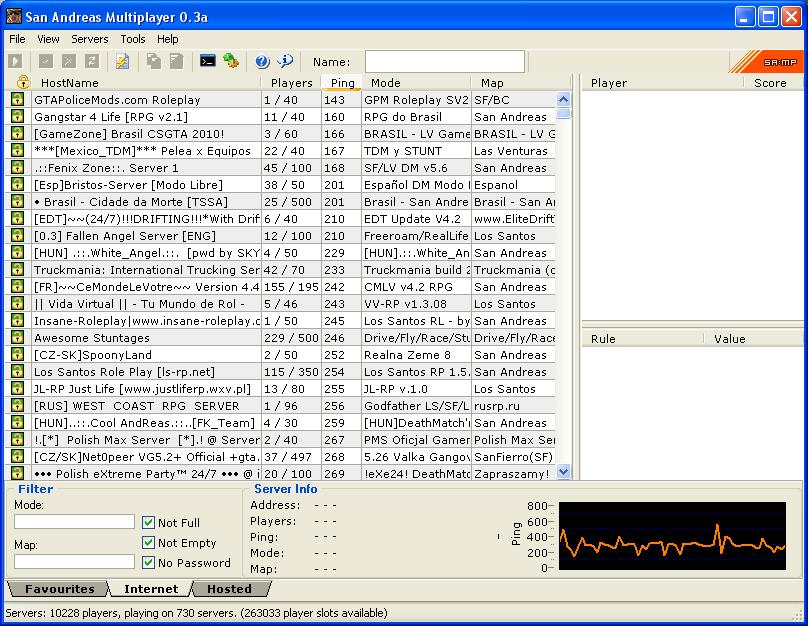
Task: Open the remote console terminal icon
Action: [208, 61]
